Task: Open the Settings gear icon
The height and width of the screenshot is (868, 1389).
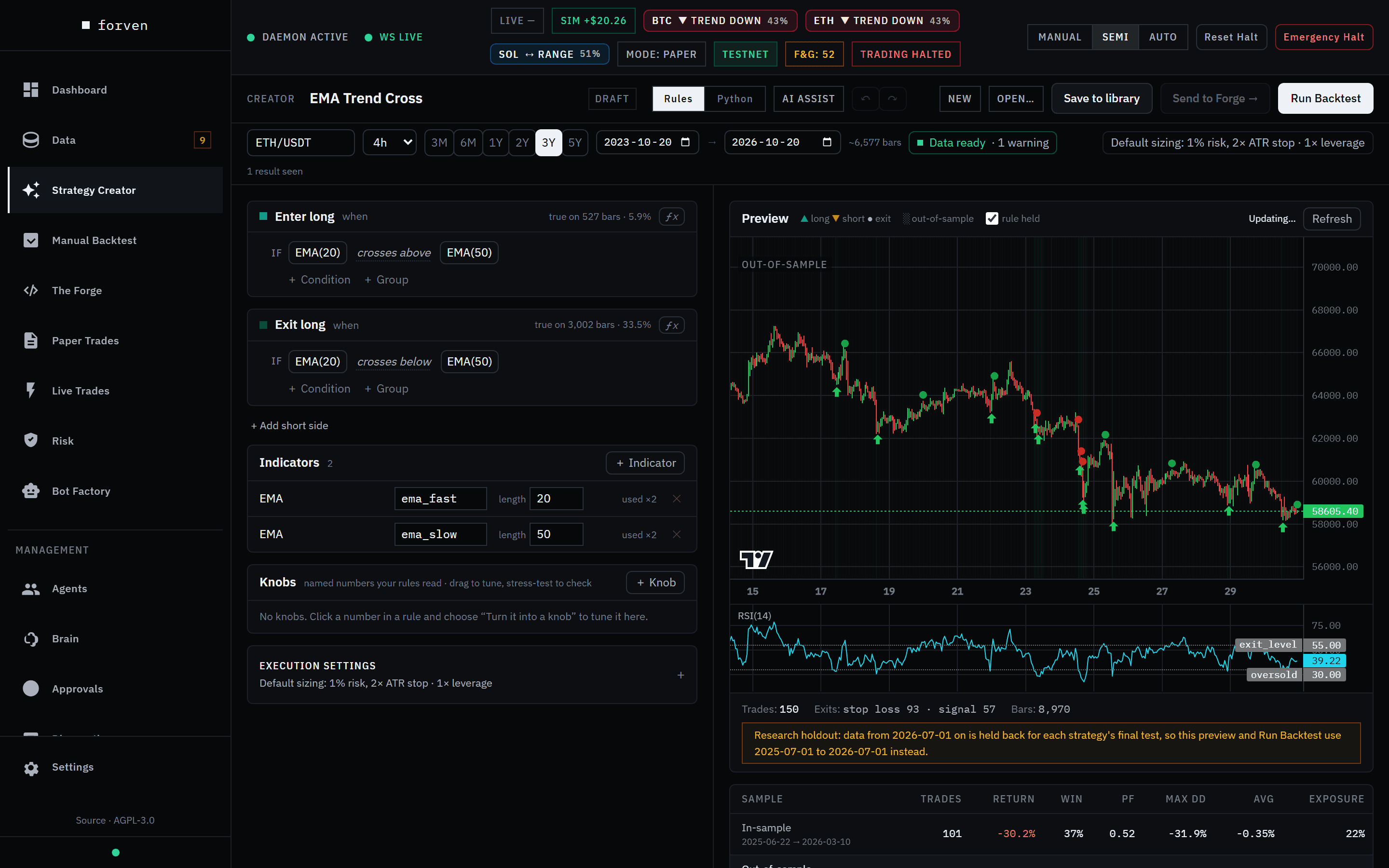Action: 31,768
